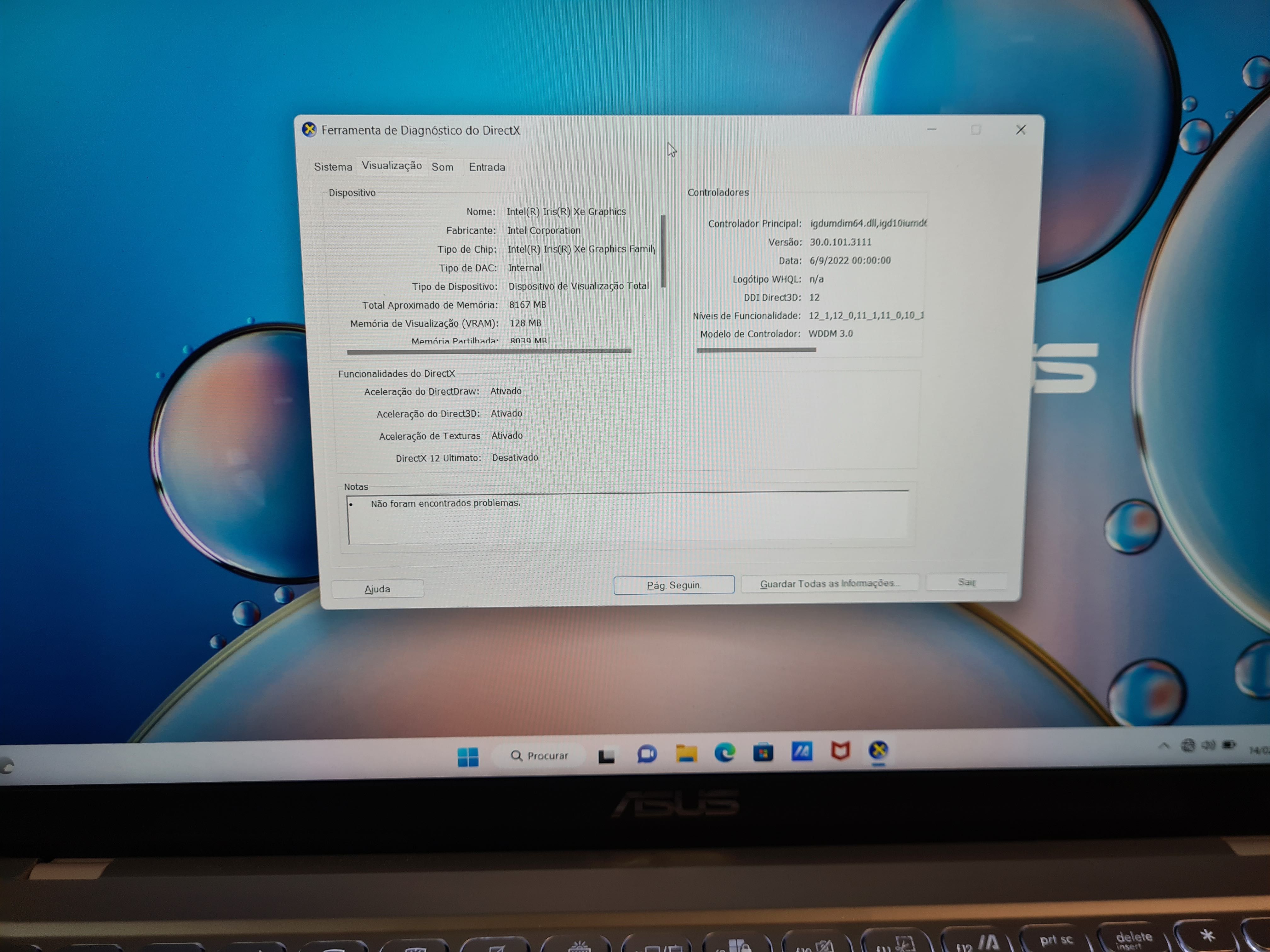Click the Pág. Seguin. button

tap(673, 585)
